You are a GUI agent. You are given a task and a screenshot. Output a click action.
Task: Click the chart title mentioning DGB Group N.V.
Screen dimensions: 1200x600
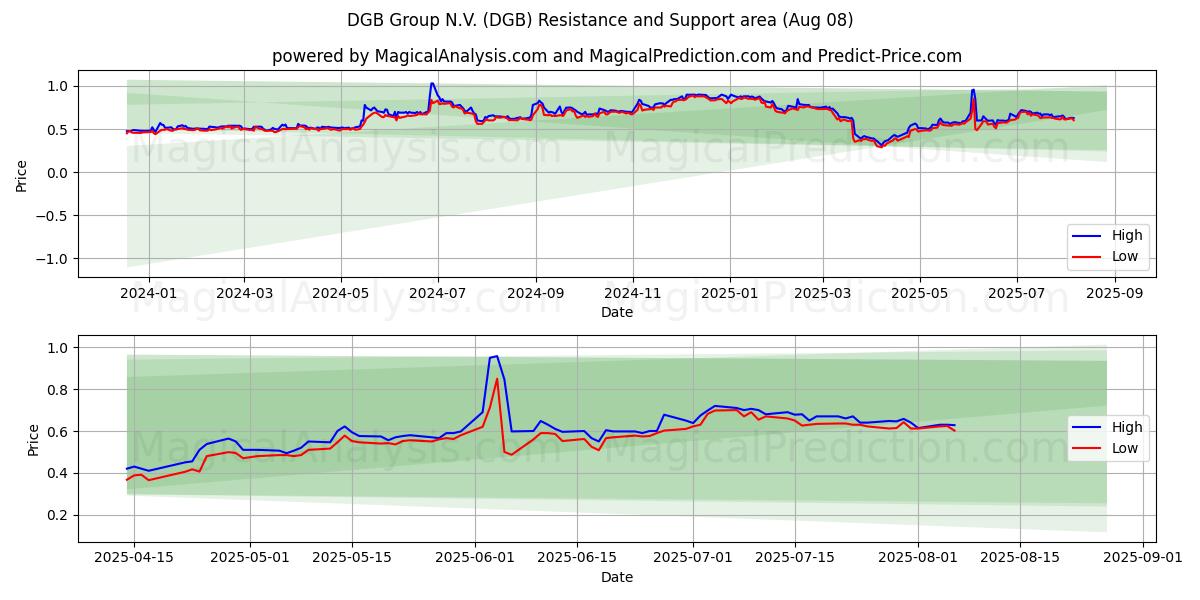(x=600, y=20)
